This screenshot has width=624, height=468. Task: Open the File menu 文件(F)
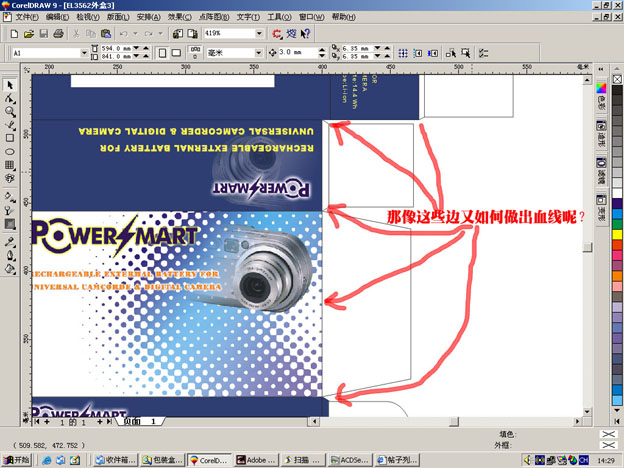[x=27, y=17]
